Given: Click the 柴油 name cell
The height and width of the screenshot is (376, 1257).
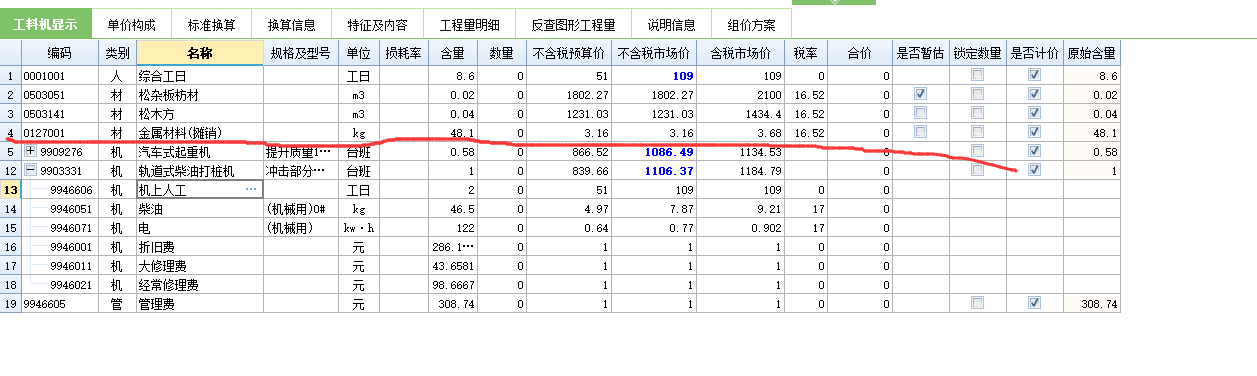Looking at the screenshot, I should tap(200, 209).
